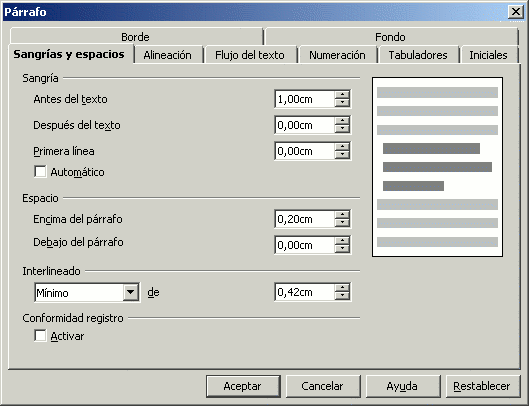Open the Fondo tab
The width and height of the screenshot is (529, 406).
tap(390, 36)
